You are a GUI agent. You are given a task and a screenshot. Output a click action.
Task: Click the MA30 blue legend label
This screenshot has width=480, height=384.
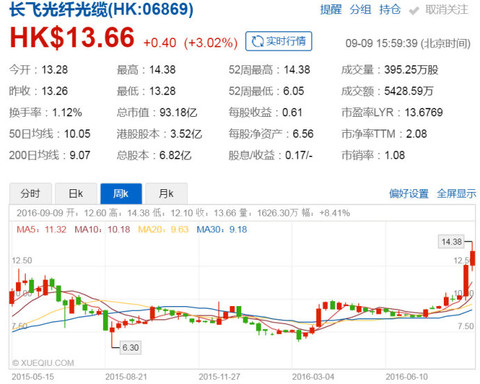[x=222, y=229]
